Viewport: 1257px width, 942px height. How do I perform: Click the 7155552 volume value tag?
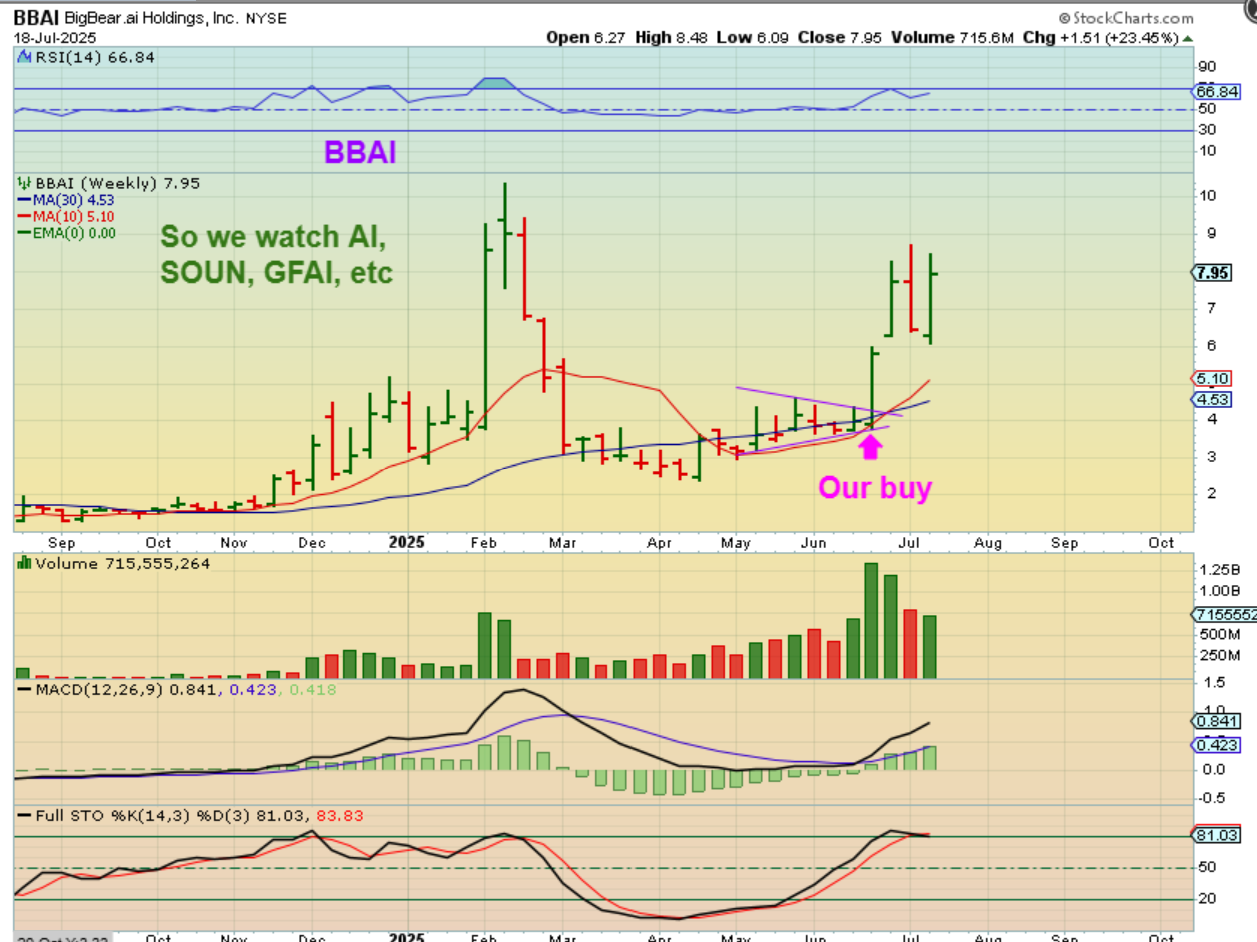(1226, 615)
